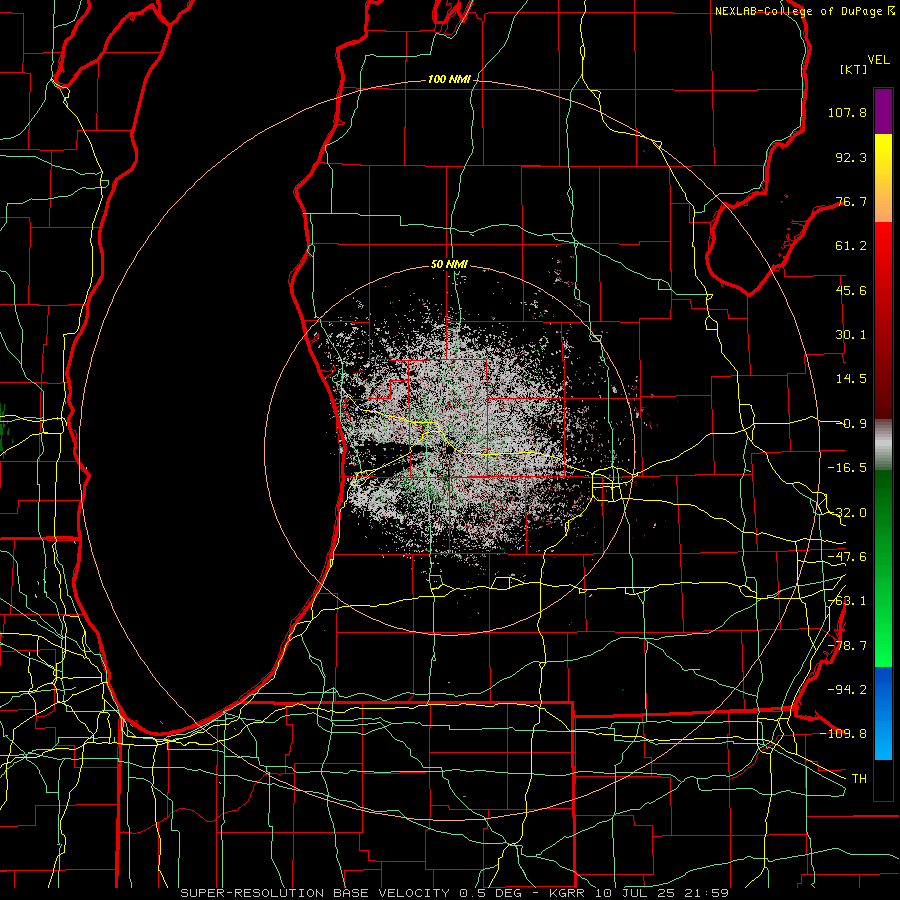The image size is (900, 900).
Task: Click the radar site center of the echoes
Action: 449,450
